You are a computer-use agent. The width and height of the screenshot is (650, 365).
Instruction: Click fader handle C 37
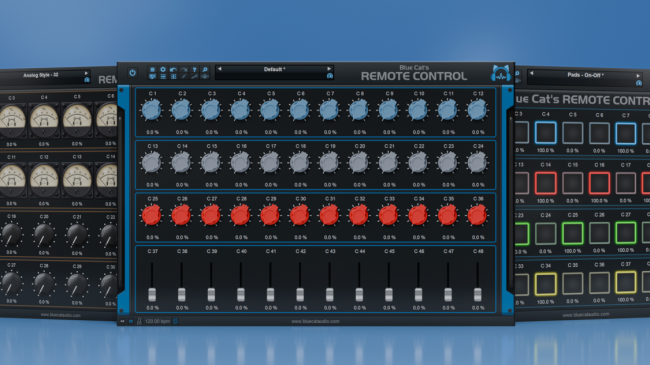point(152,294)
